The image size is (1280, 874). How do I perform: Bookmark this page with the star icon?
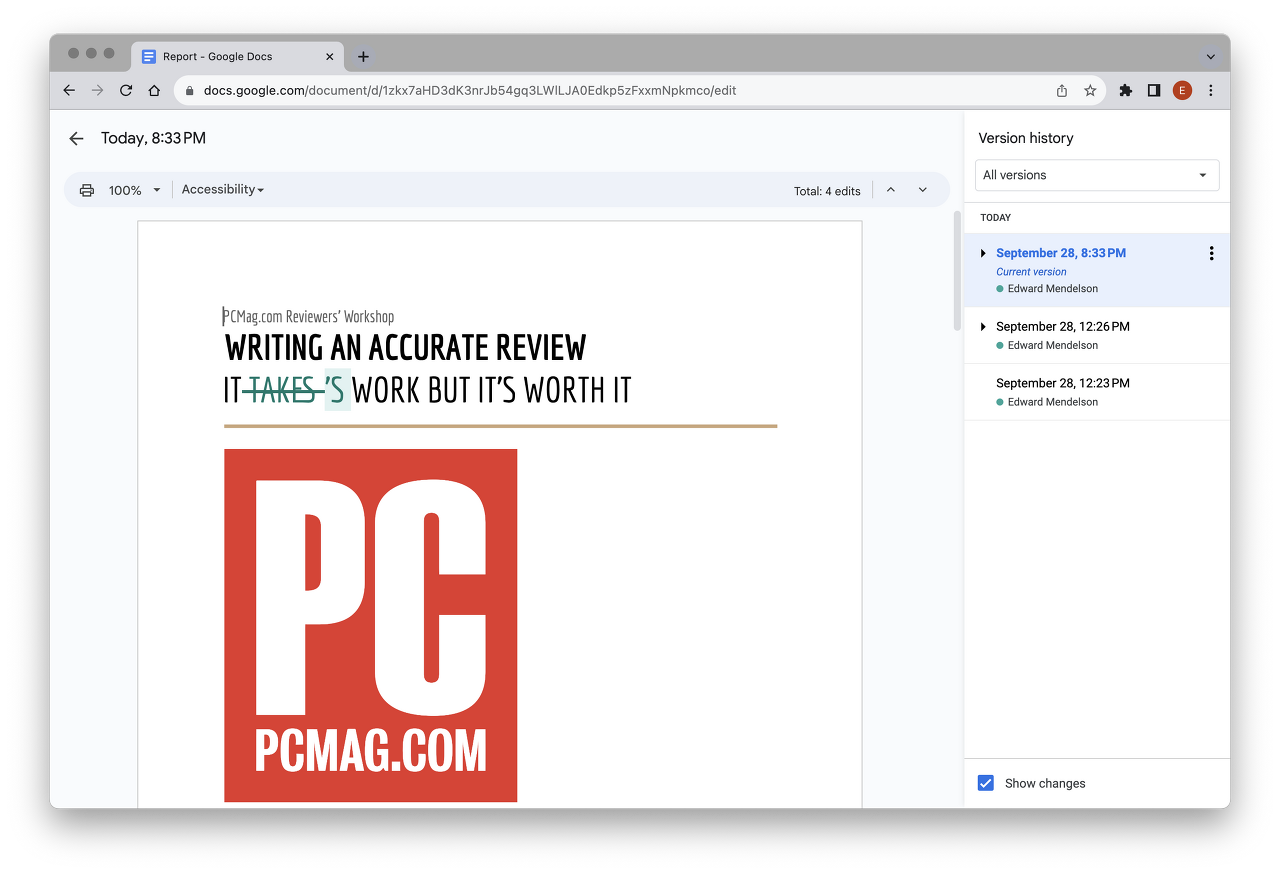click(1090, 90)
